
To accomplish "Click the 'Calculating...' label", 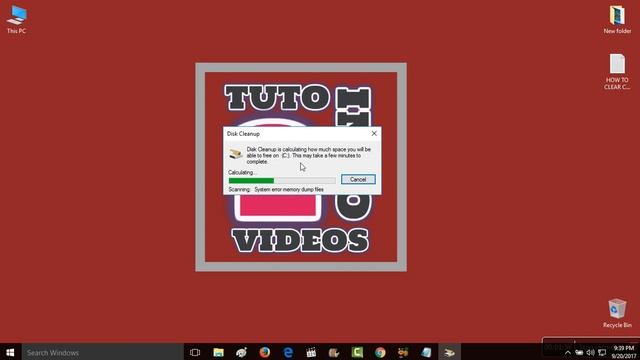I will point(242,172).
